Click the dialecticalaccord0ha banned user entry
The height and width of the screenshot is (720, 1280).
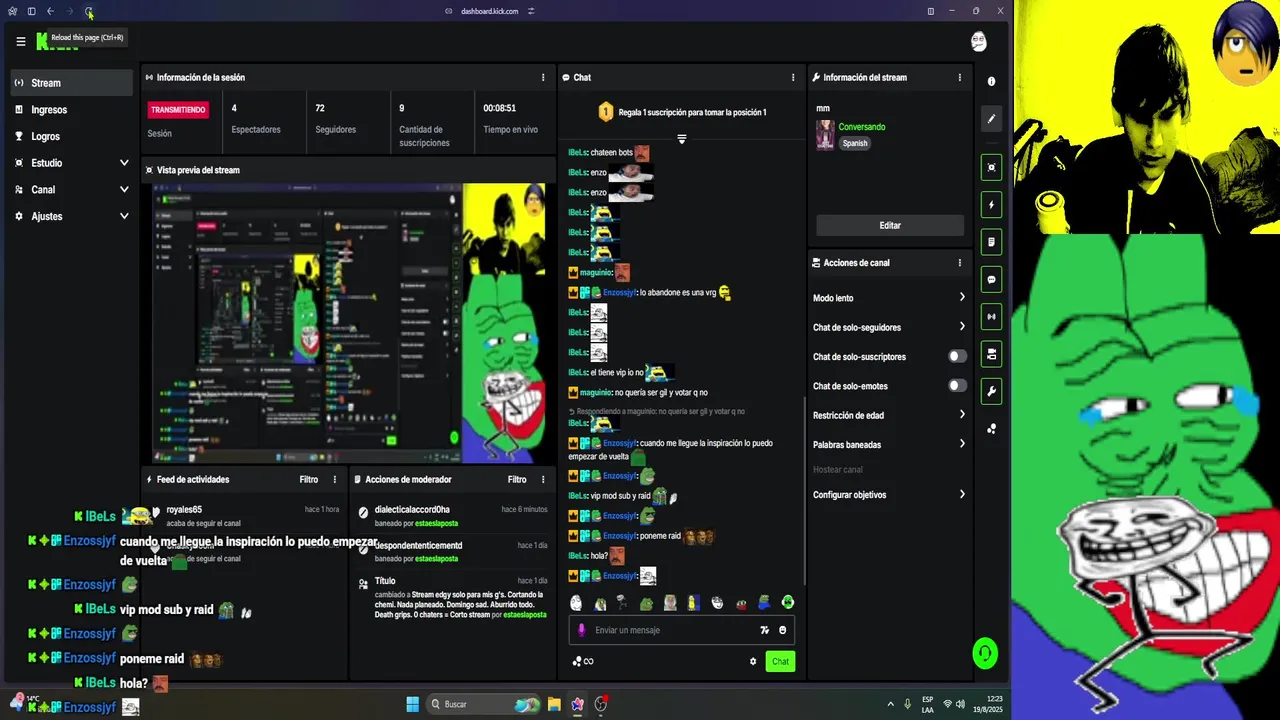tap(451, 515)
